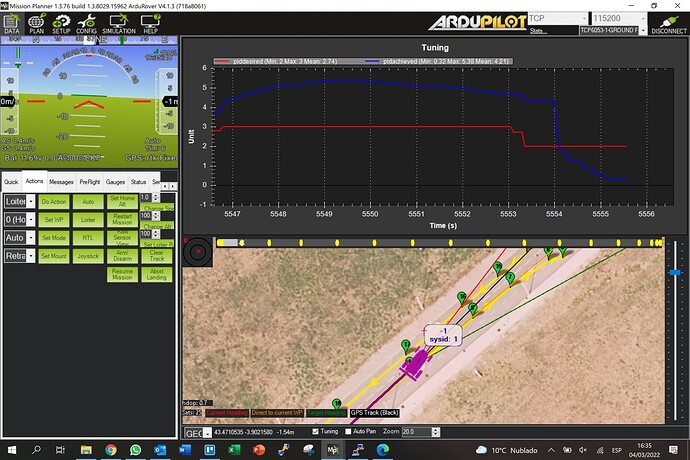Open Outlook from the taskbar
The height and width of the screenshot is (460, 690).
point(160,450)
